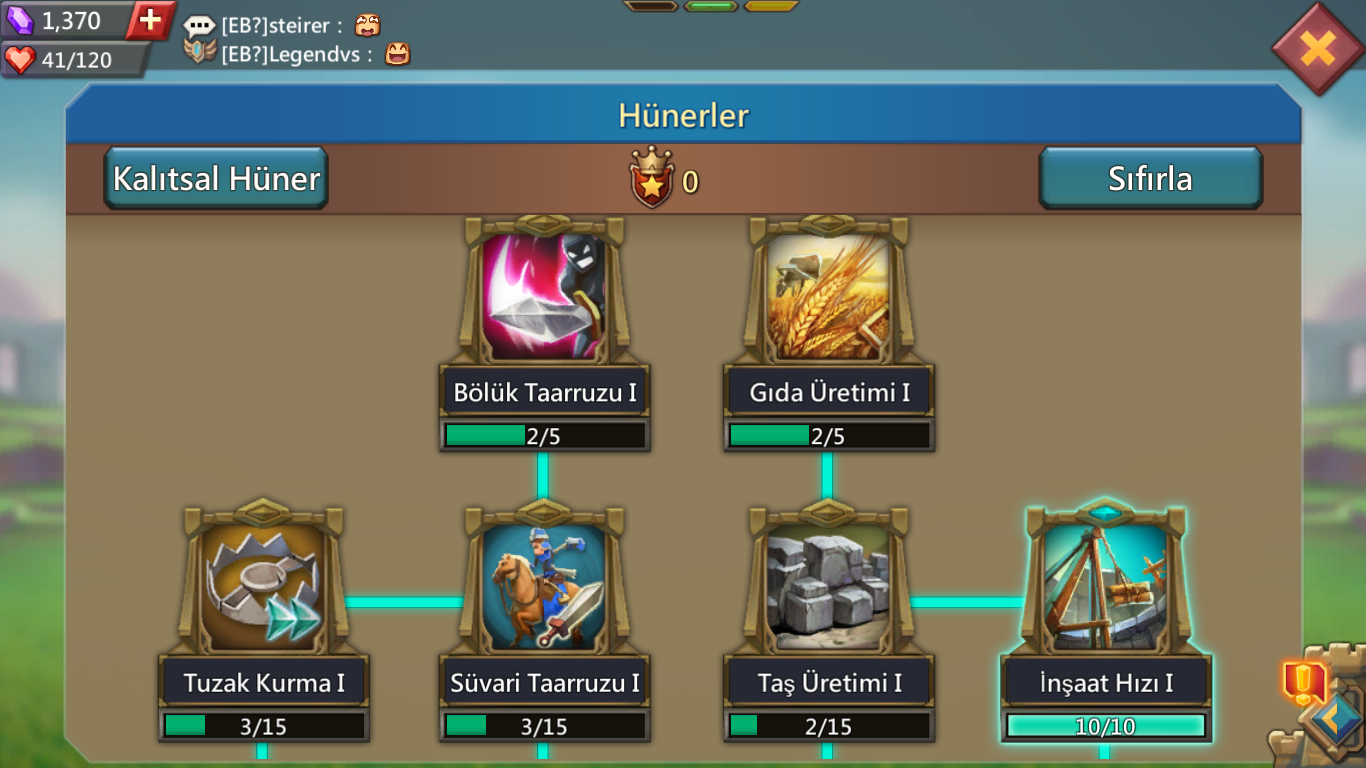Open the Taş Üretimi I stone icon
The image size is (1366, 768).
coord(827,586)
